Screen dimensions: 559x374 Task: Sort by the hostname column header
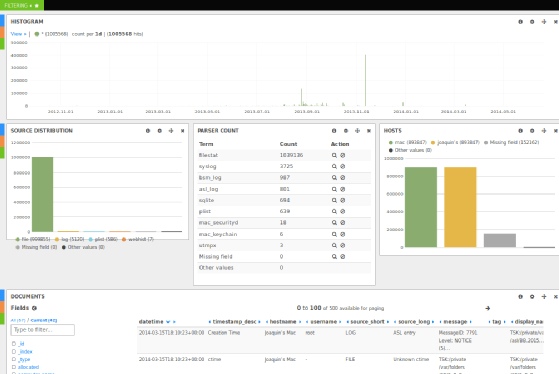click(283, 322)
